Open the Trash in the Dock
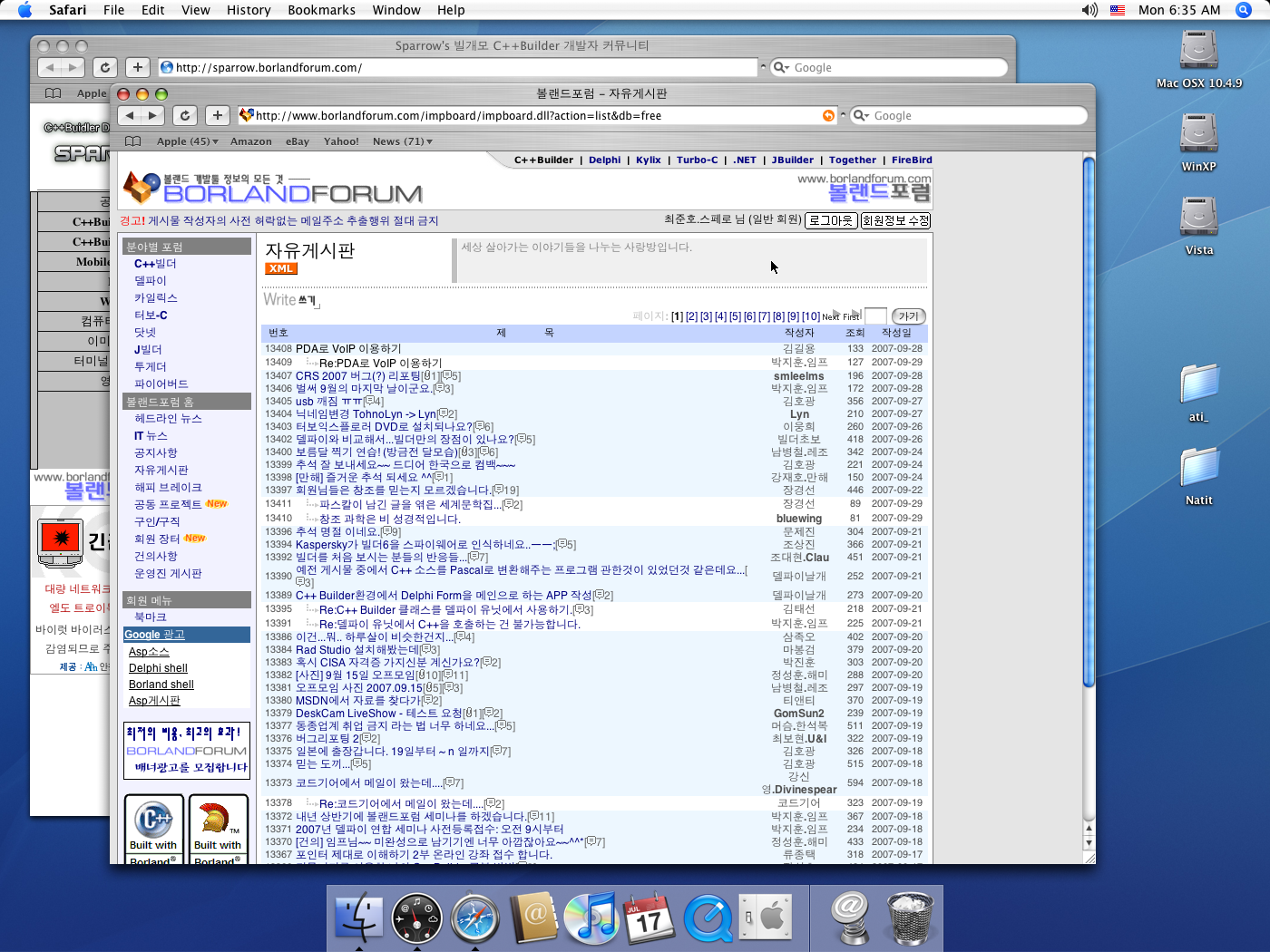 coord(909,918)
